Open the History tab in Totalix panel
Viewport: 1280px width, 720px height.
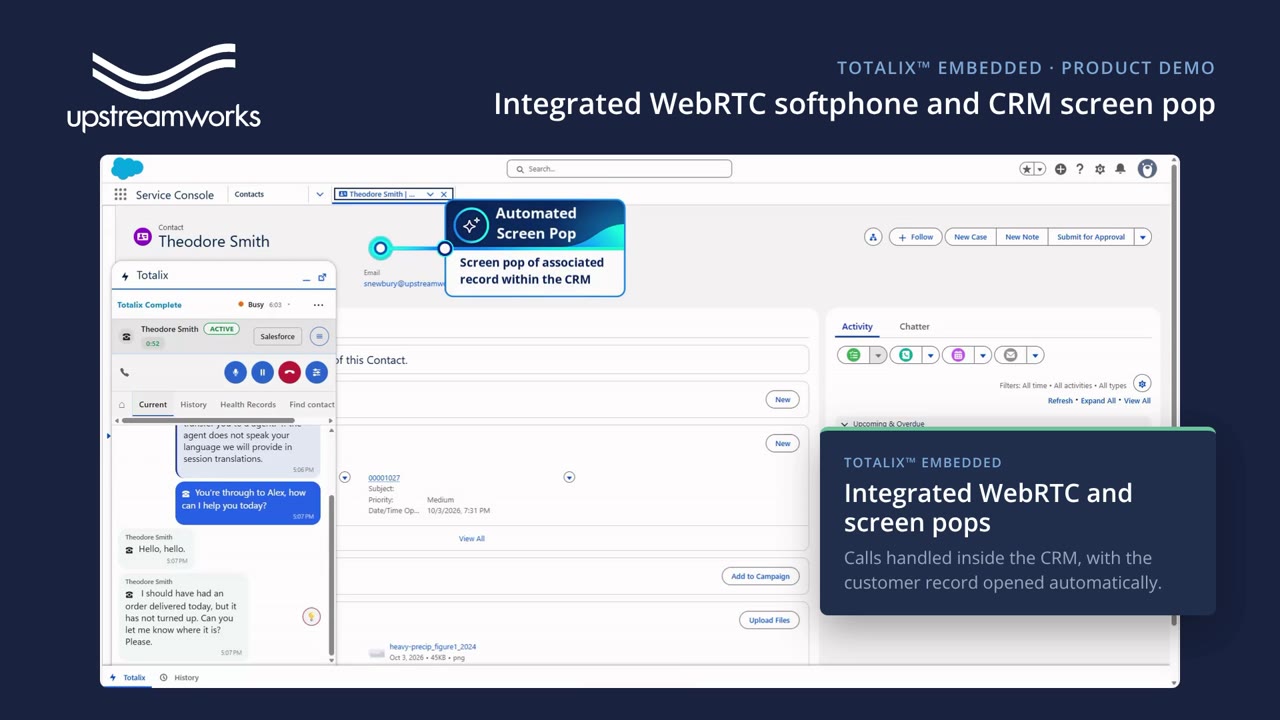point(193,405)
